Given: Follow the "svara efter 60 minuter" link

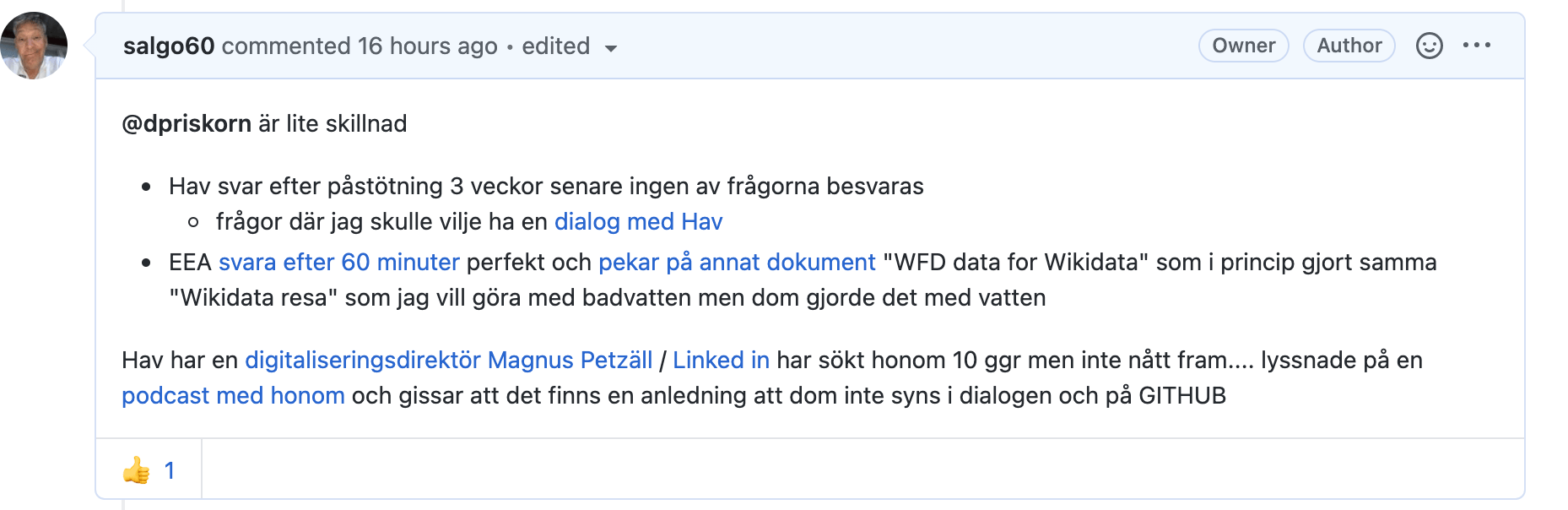Looking at the screenshot, I should (339, 263).
